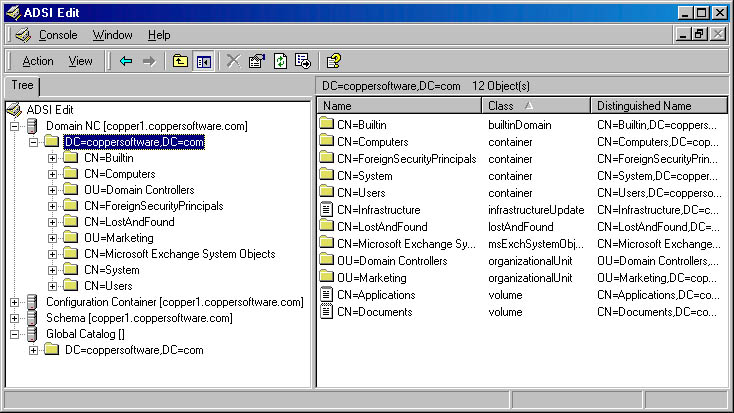
Task: Expand CN=Builtin in the tree
Action: [x=52, y=158]
